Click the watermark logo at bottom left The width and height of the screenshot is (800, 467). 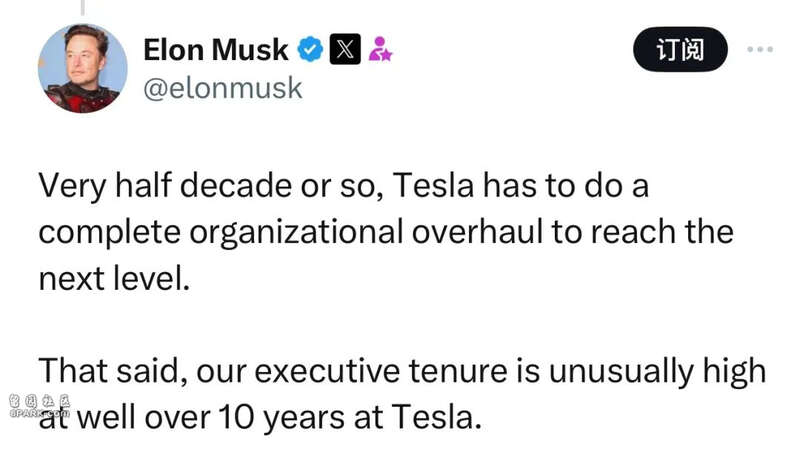click(x=39, y=406)
